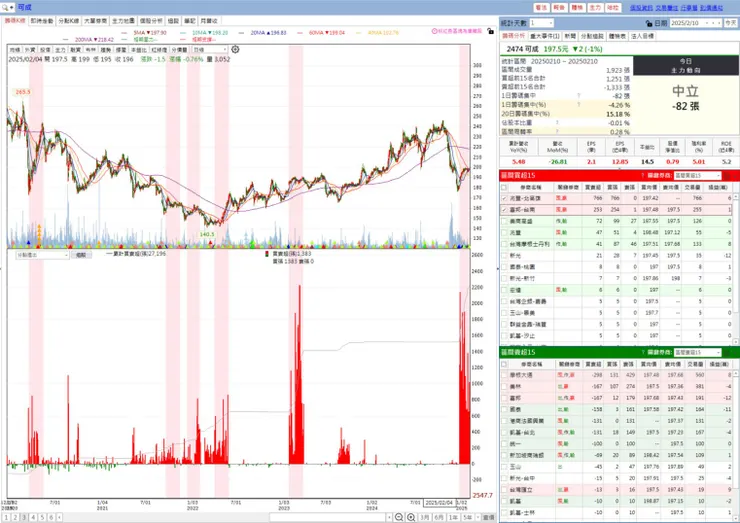Toggle the lock icon above the price chart
Image resolution: width=740 pixels, height=523 pixels.
[x=490, y=31]
